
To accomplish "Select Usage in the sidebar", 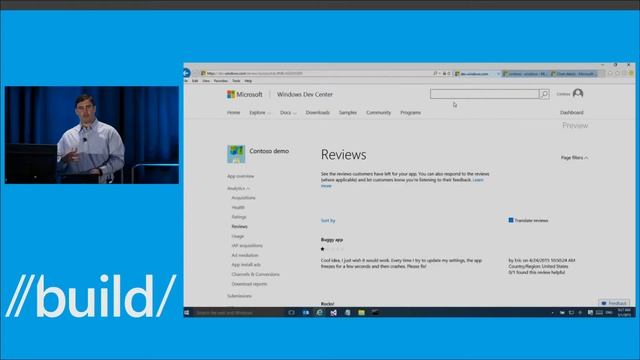I will tap(238, 236).
